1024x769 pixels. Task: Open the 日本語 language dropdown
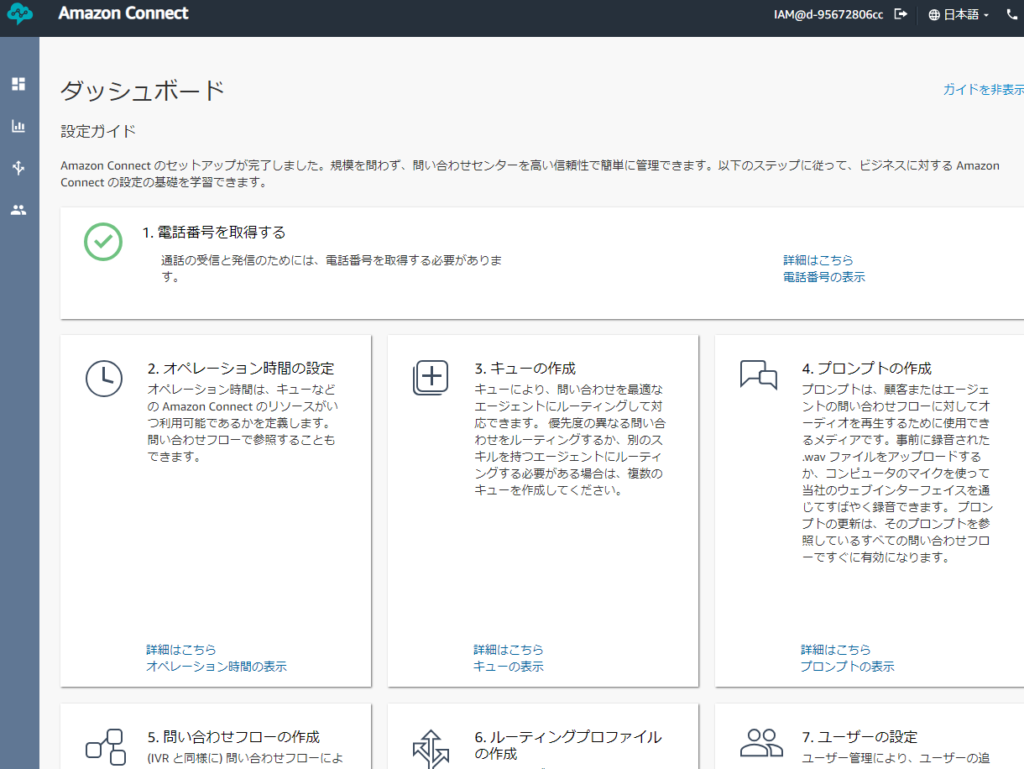pos(959,14)
